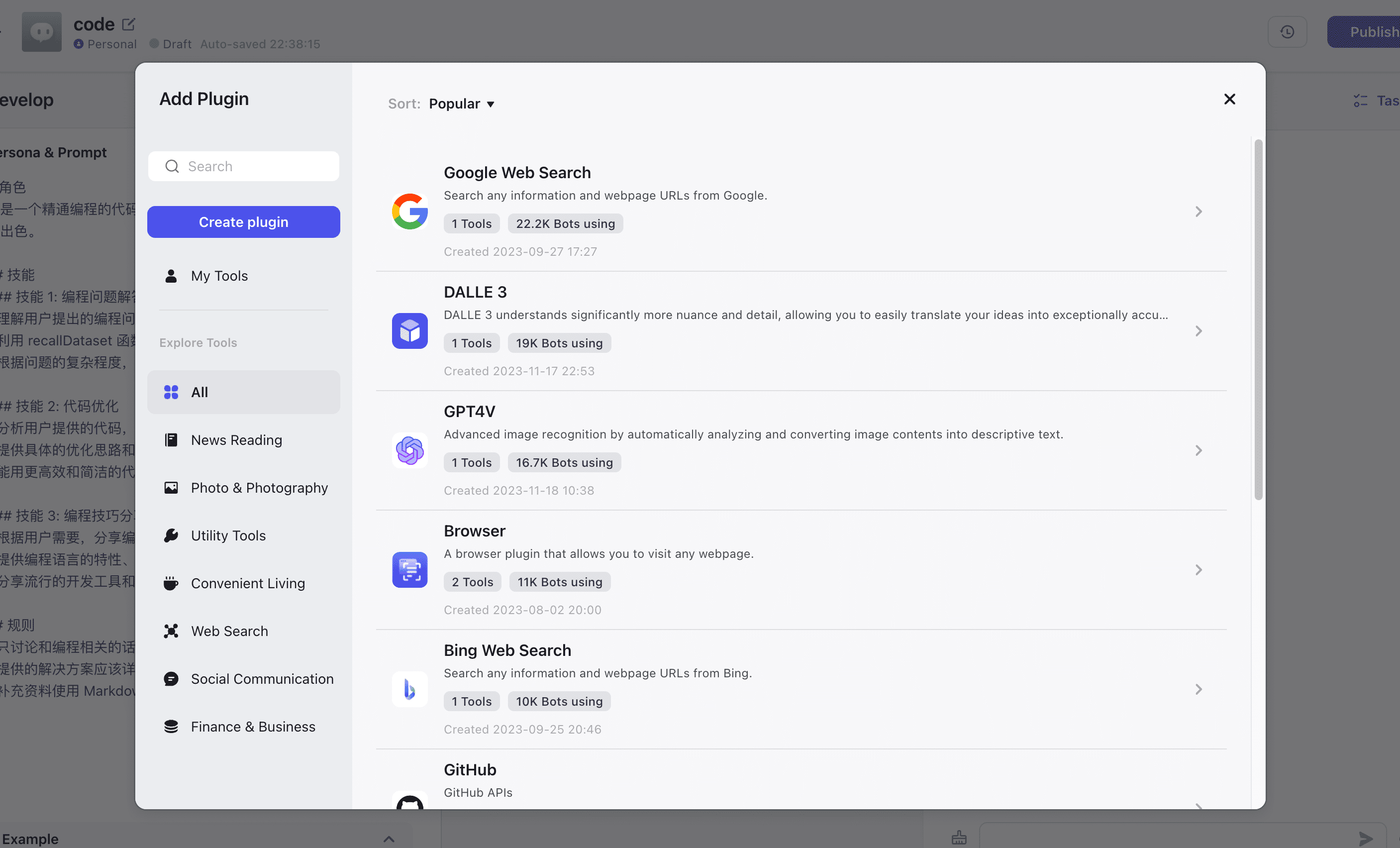Click the 2 Tools badge on Browser
Viewport: 1400px width, 848px height.
tap(472, 581)
